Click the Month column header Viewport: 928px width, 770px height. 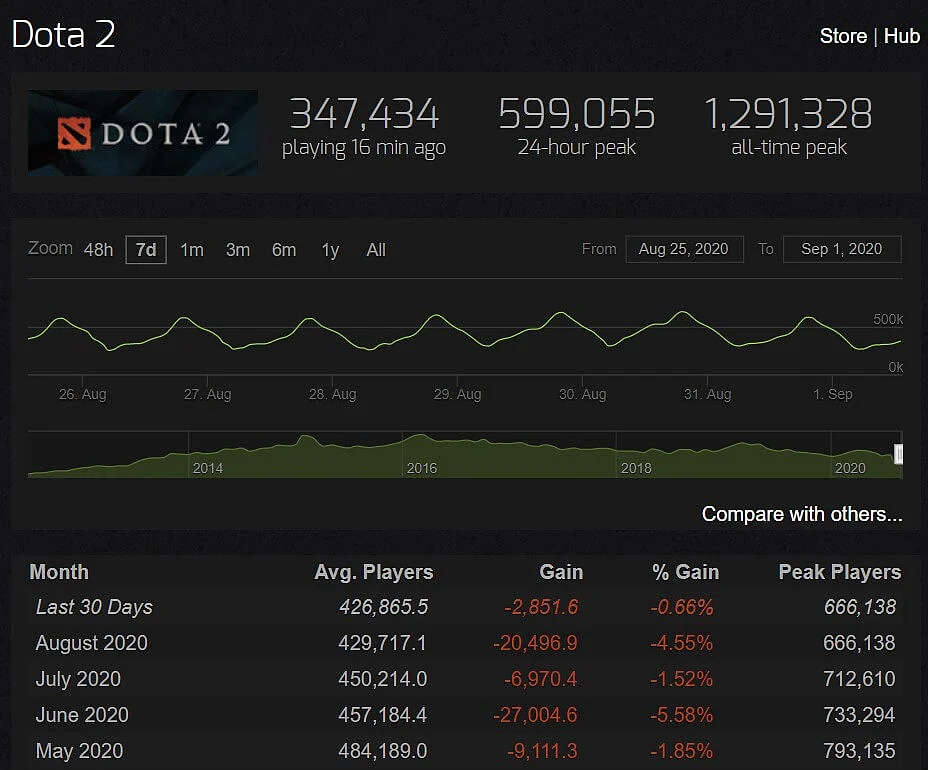click(59, 572)
